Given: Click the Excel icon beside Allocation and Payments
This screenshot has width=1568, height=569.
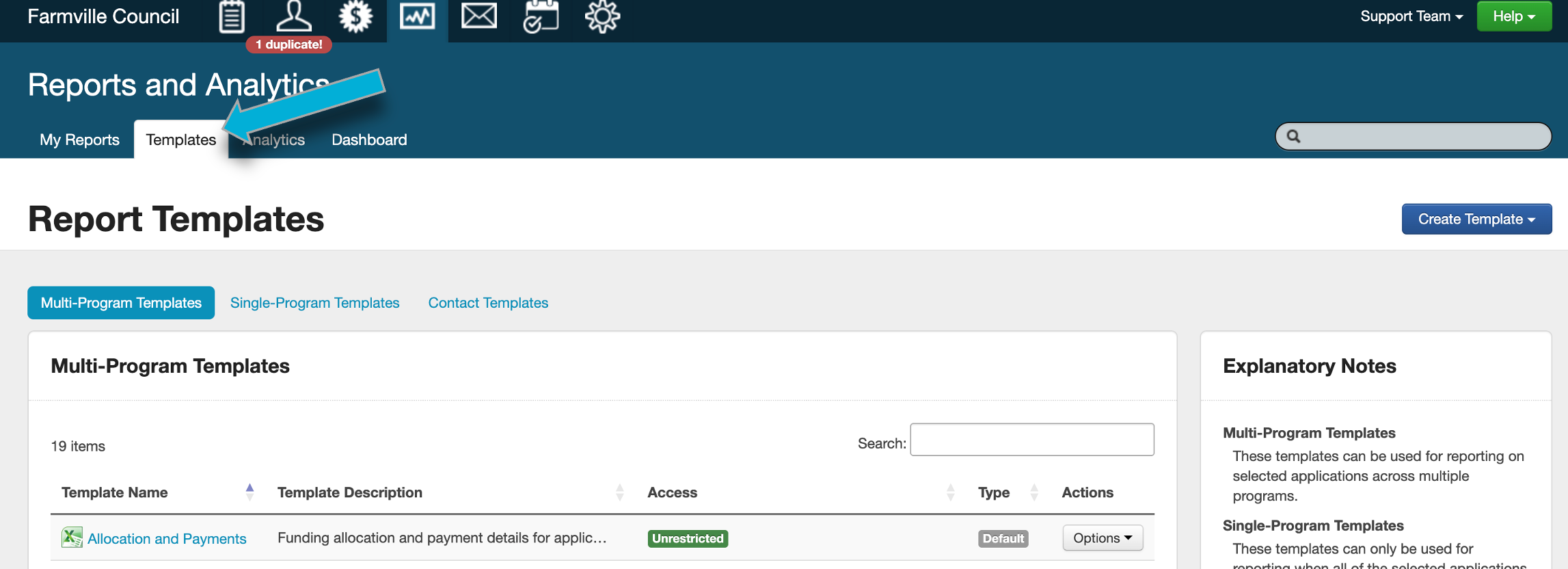Looking at the screenshot, I should (x=72, y=538).
